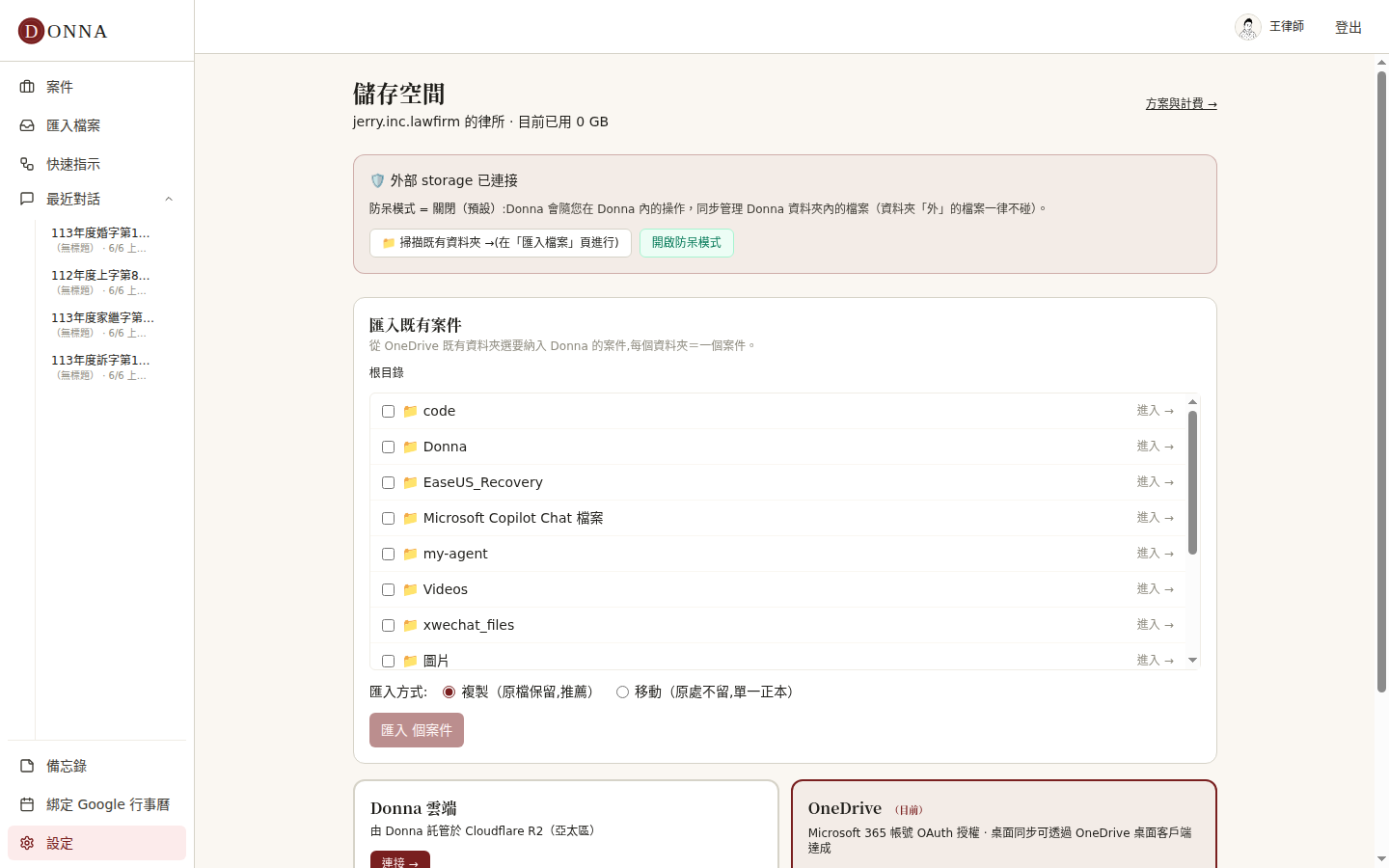Tick the EaseUS_Recovery checkbox
The image size is (1389, 868).
pos(388,482)
